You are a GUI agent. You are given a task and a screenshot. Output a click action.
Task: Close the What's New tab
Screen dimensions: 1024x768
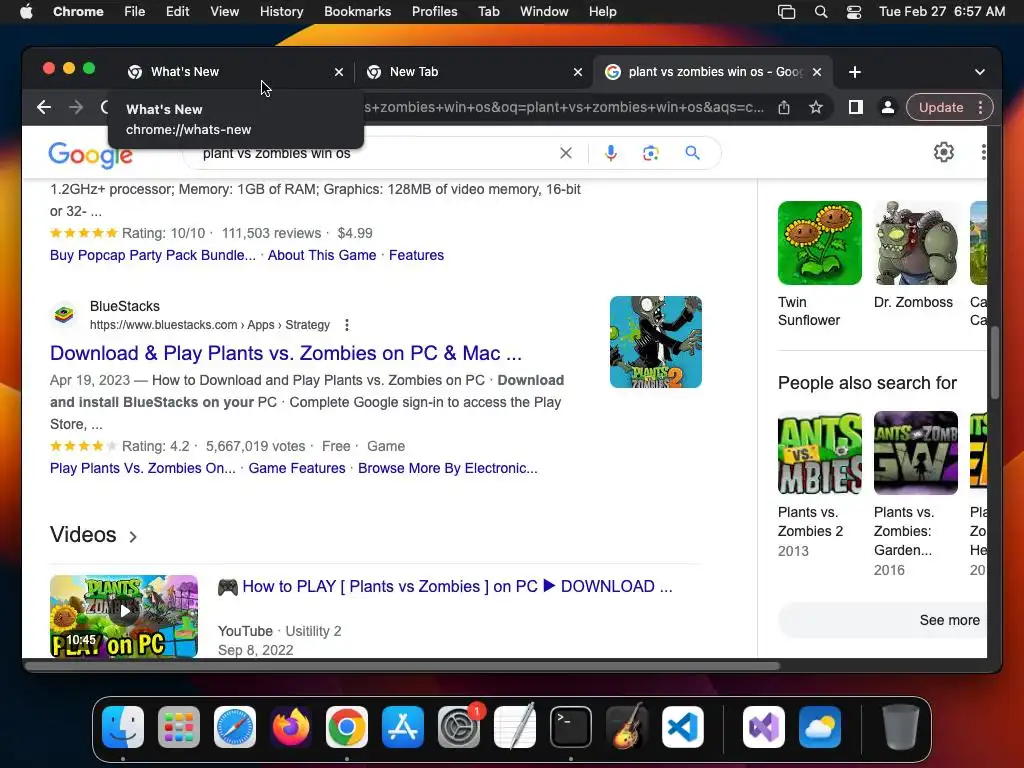(339, 72)
